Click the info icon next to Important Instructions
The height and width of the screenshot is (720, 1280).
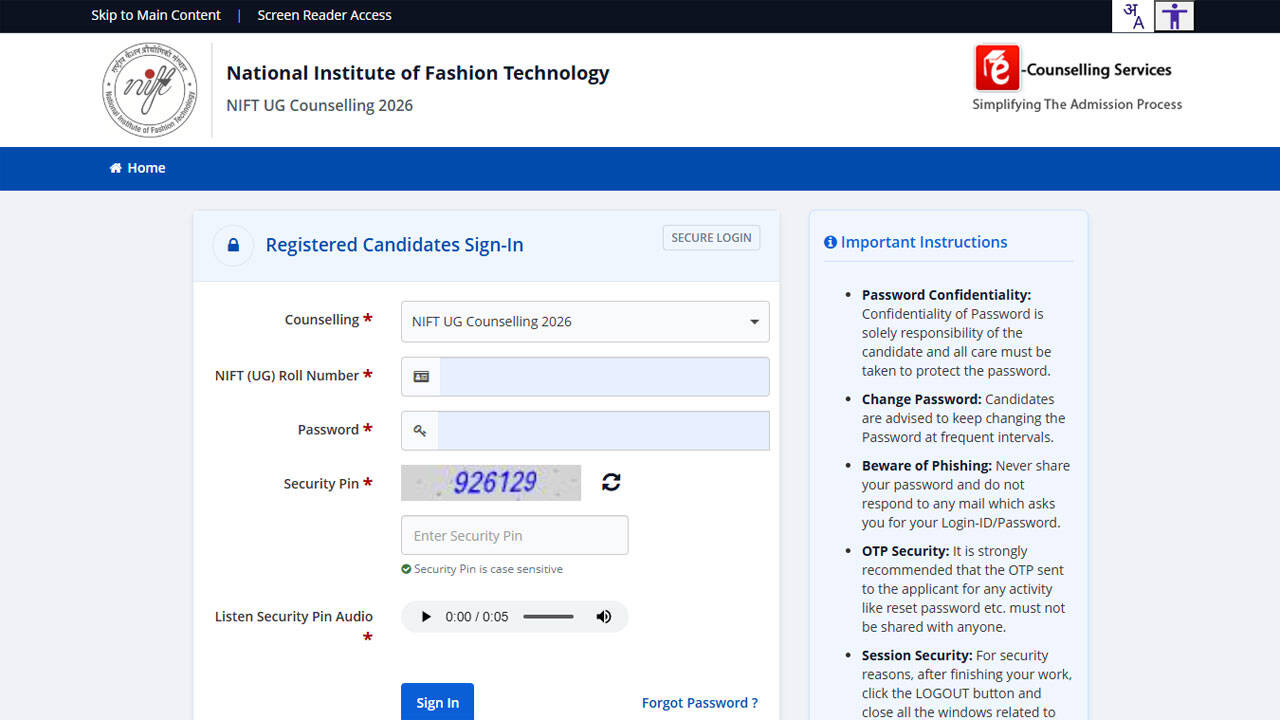coord(830,242)
